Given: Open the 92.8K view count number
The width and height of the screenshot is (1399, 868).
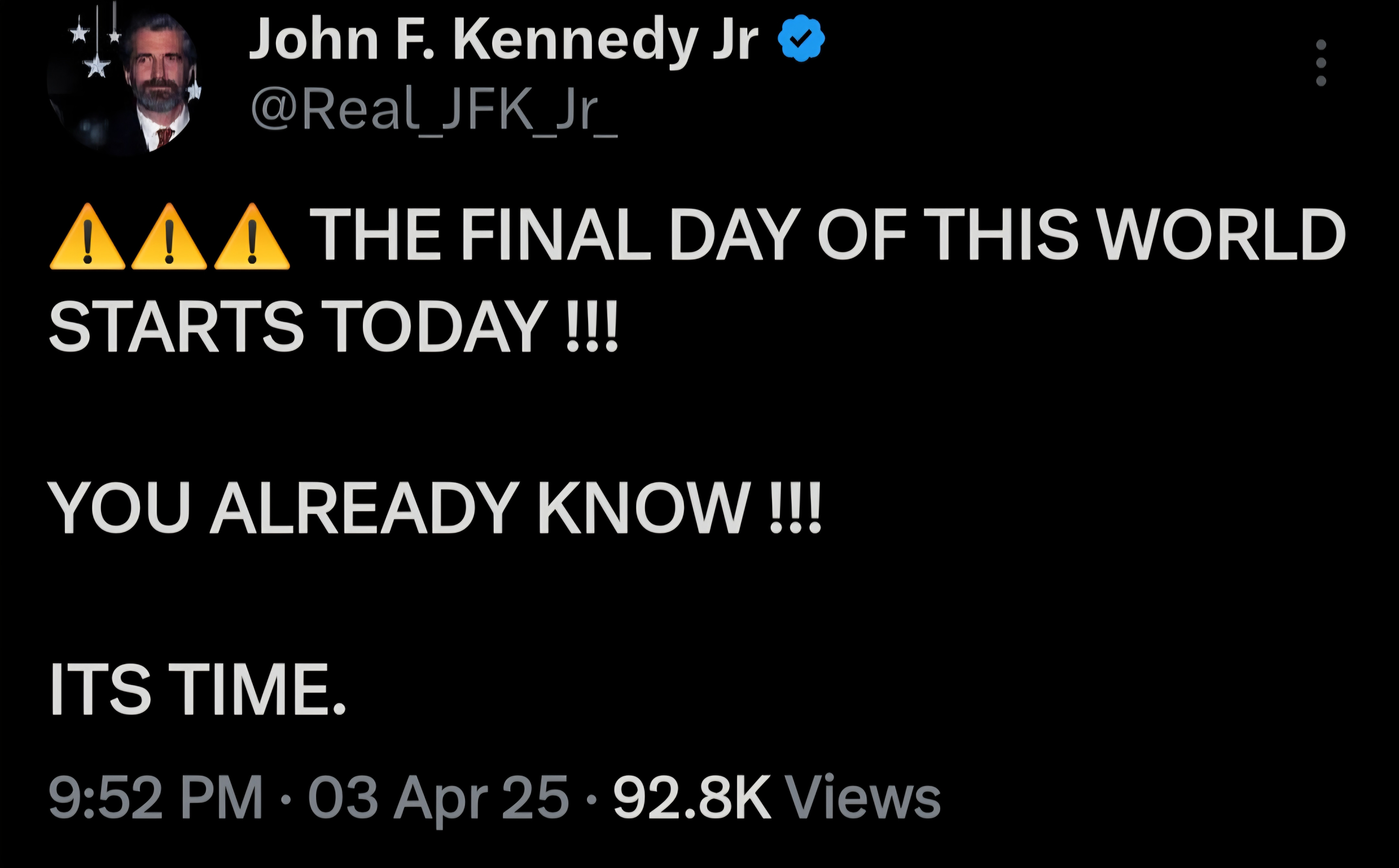Looking at the screenshot, I should pyautogui.click(x=691, y=797).
